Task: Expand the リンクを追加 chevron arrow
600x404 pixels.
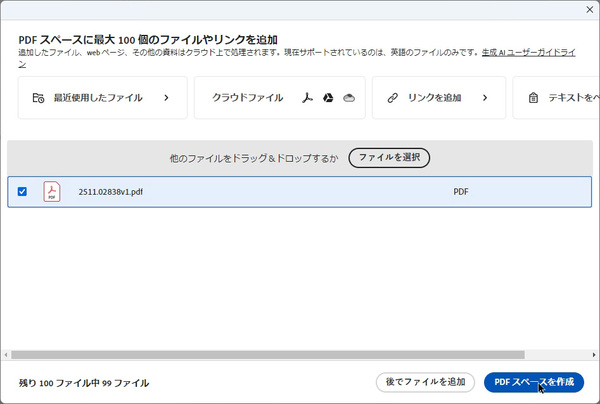Action: point(485,98)
